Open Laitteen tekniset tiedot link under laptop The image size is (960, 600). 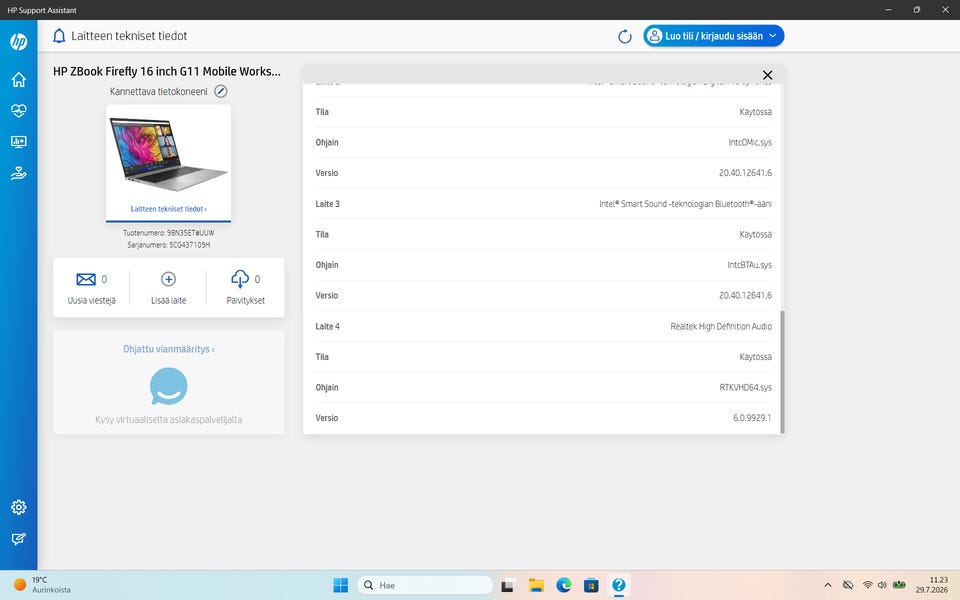pos(168,209)
